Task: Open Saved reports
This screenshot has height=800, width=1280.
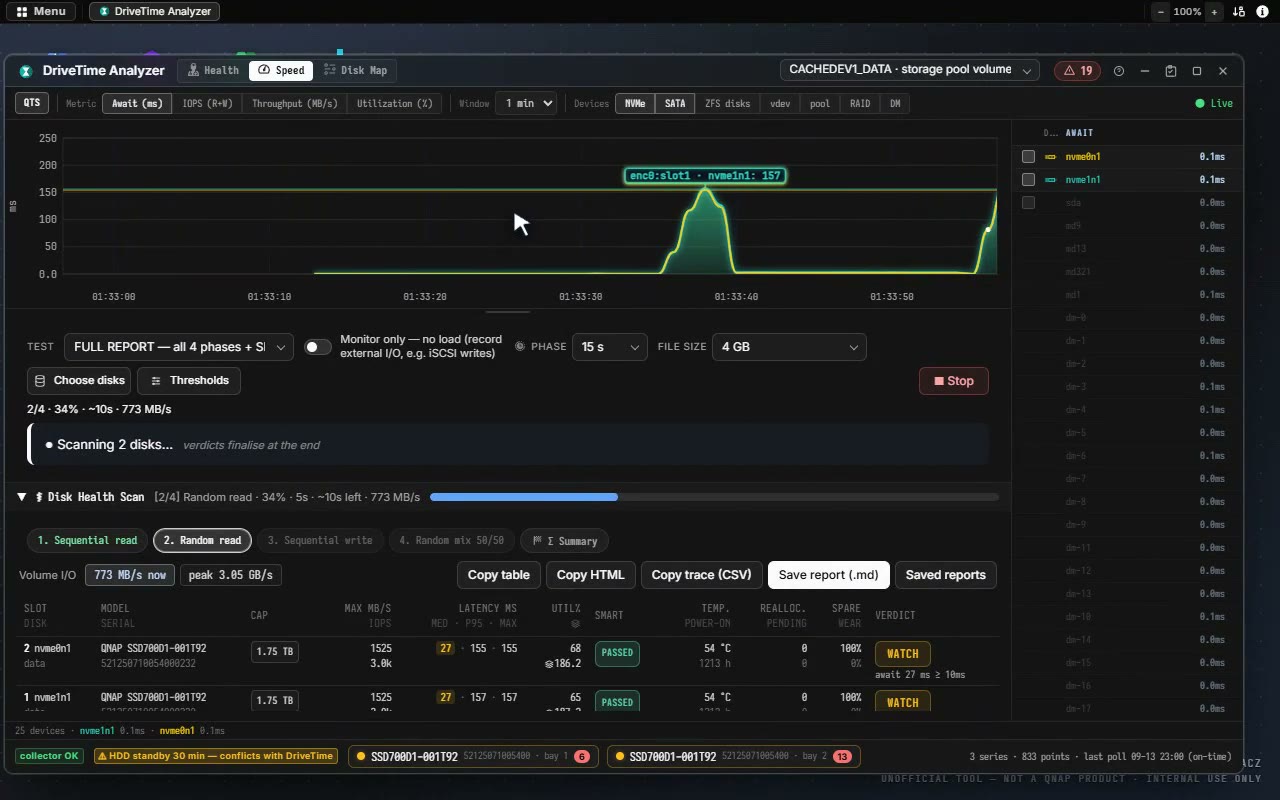Action: pos(946,575)
